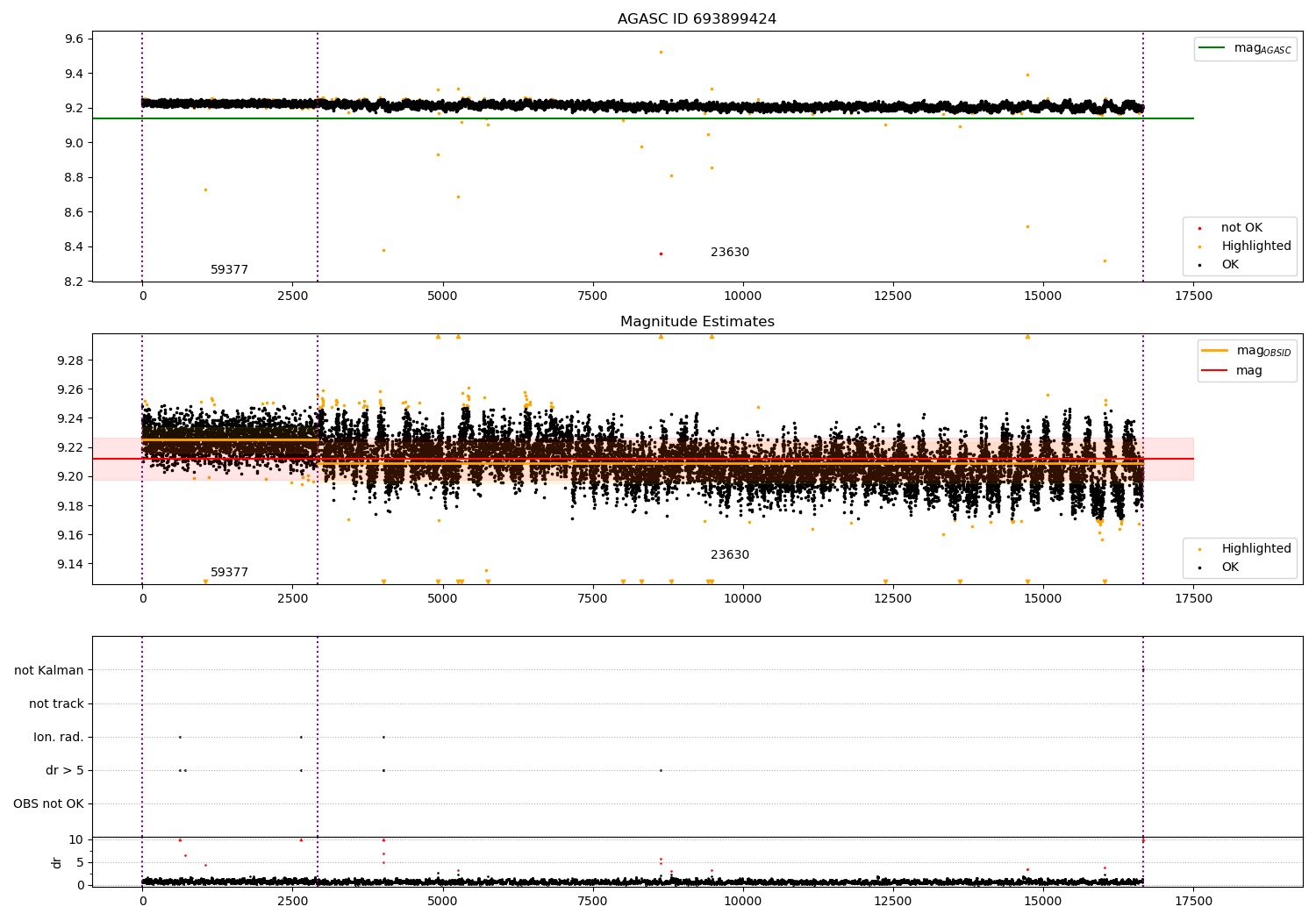1316x921 pixels.
Task: Click the 'Ion. rad.' axis label
Action: 59,737
